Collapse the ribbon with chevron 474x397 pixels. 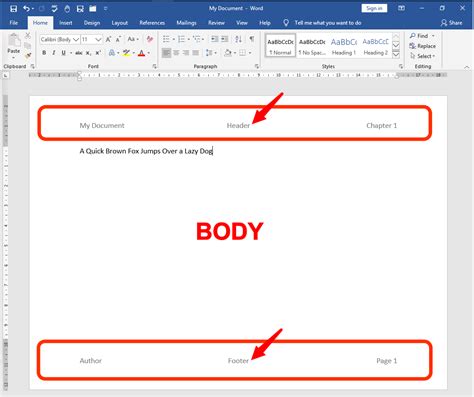(467, 67)
